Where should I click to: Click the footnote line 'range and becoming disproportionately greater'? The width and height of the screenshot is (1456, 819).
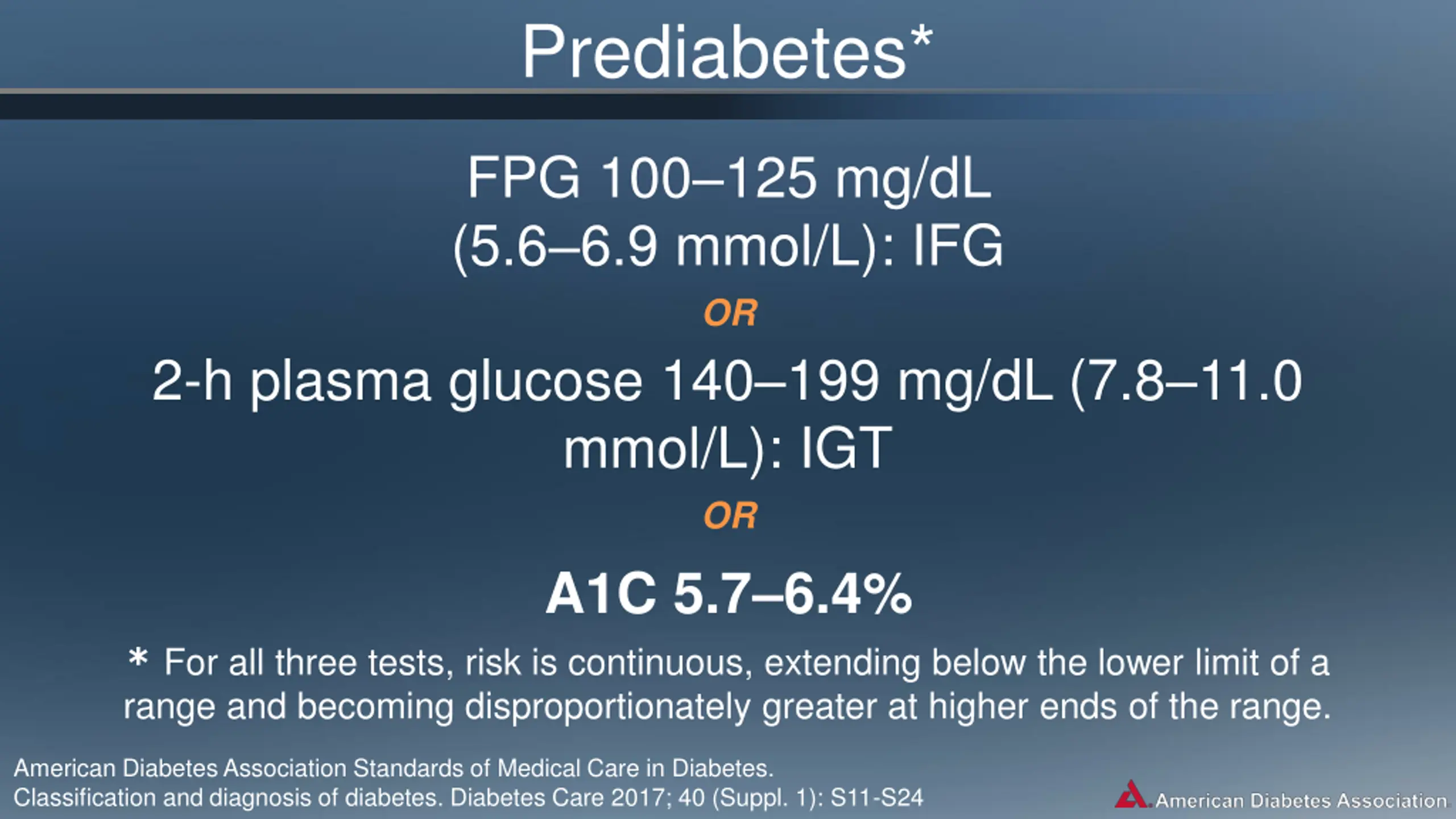(727, 706)
